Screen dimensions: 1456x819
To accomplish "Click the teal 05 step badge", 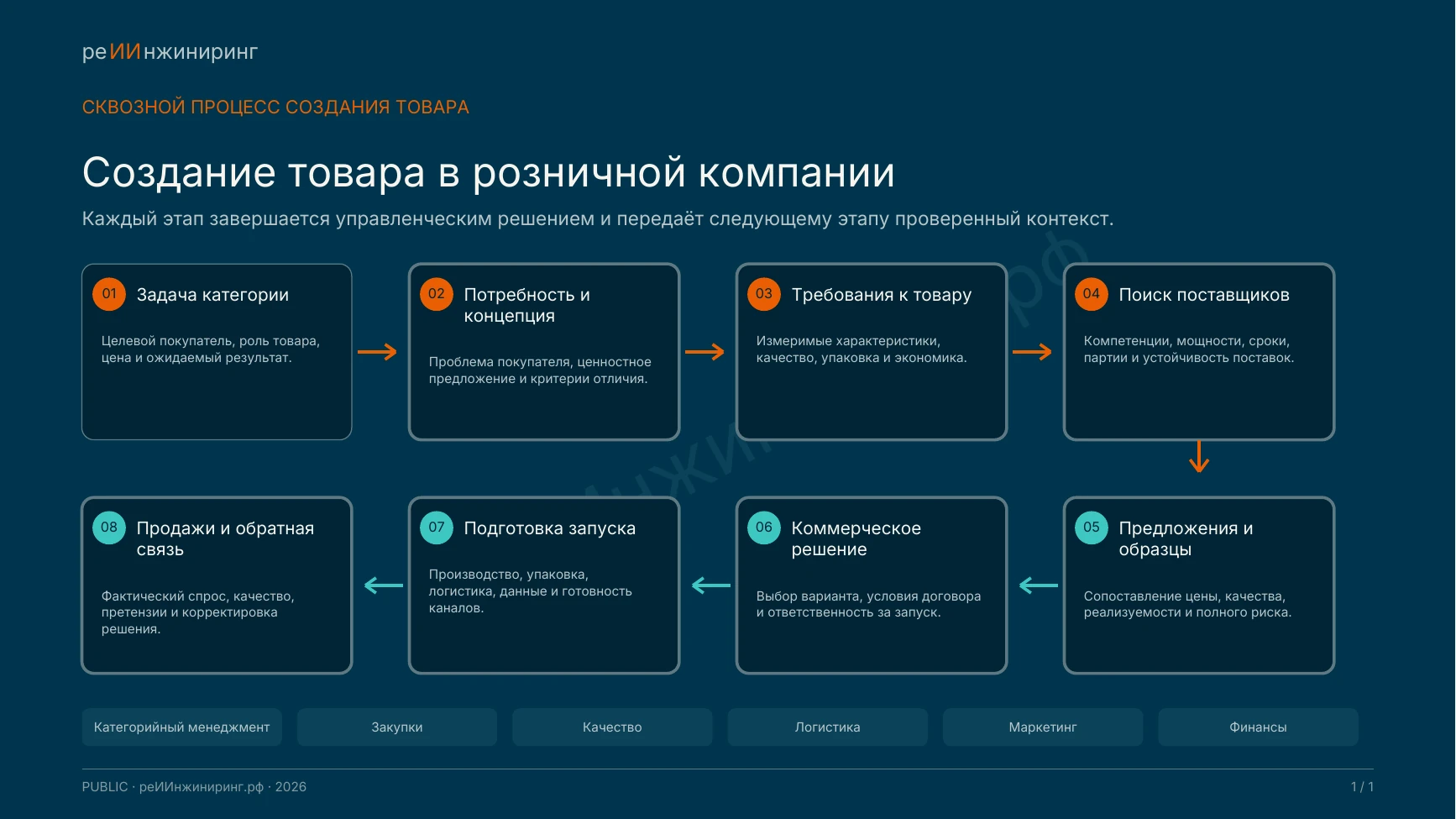I will tap(1092, 528).
